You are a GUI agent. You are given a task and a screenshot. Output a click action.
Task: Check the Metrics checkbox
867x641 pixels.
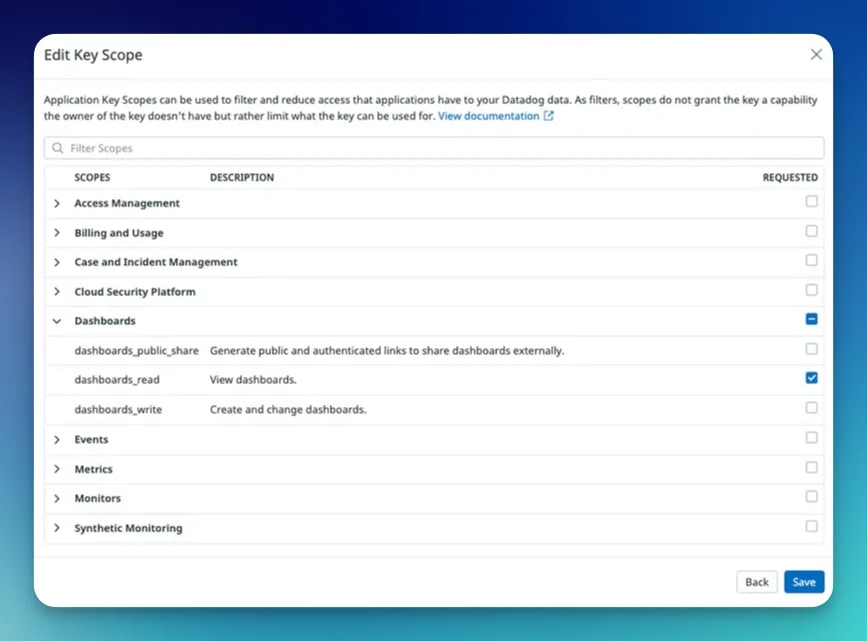pos(811,467)
